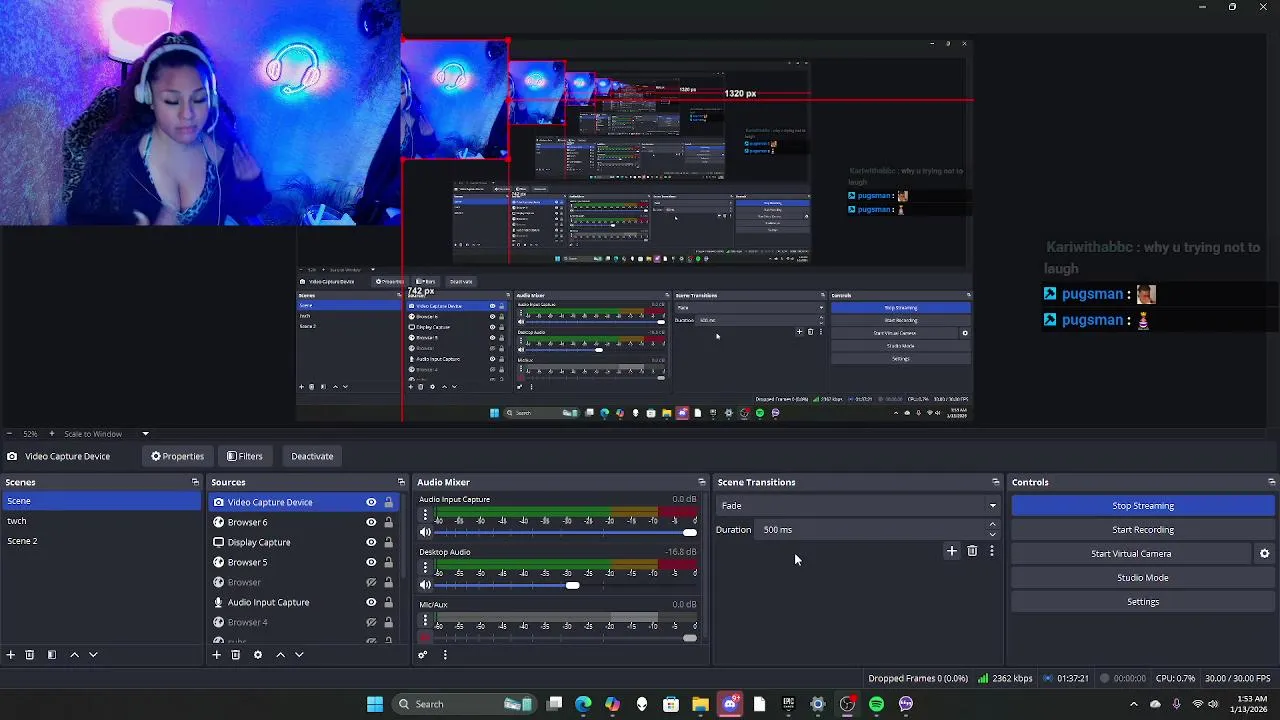This screenshot has height=720, width=1280.
Task: Delete selected source with the trash icon
Action: [x=236, y=655]
